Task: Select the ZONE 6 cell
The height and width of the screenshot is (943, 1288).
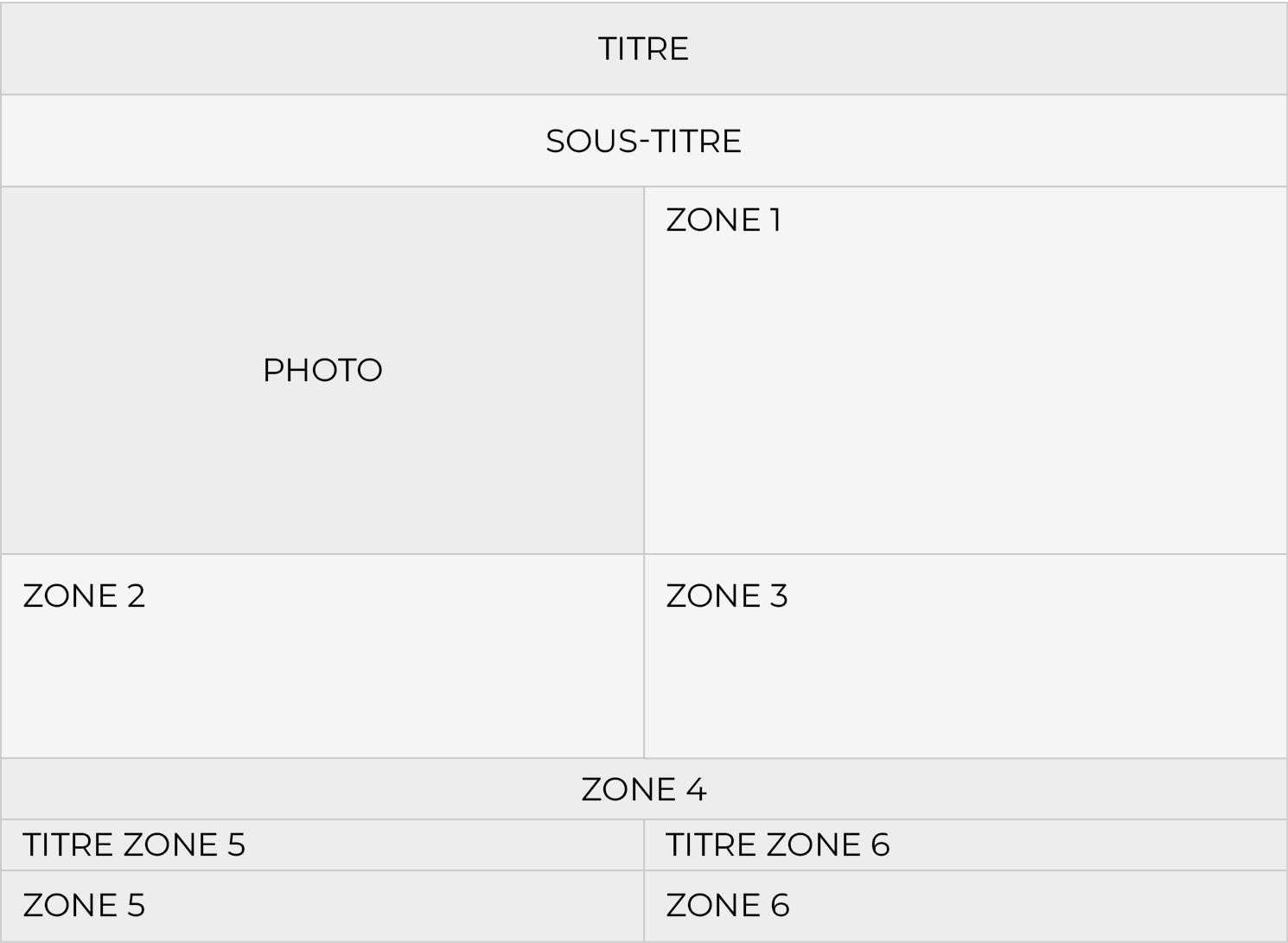Action: (x=727, y=906)
